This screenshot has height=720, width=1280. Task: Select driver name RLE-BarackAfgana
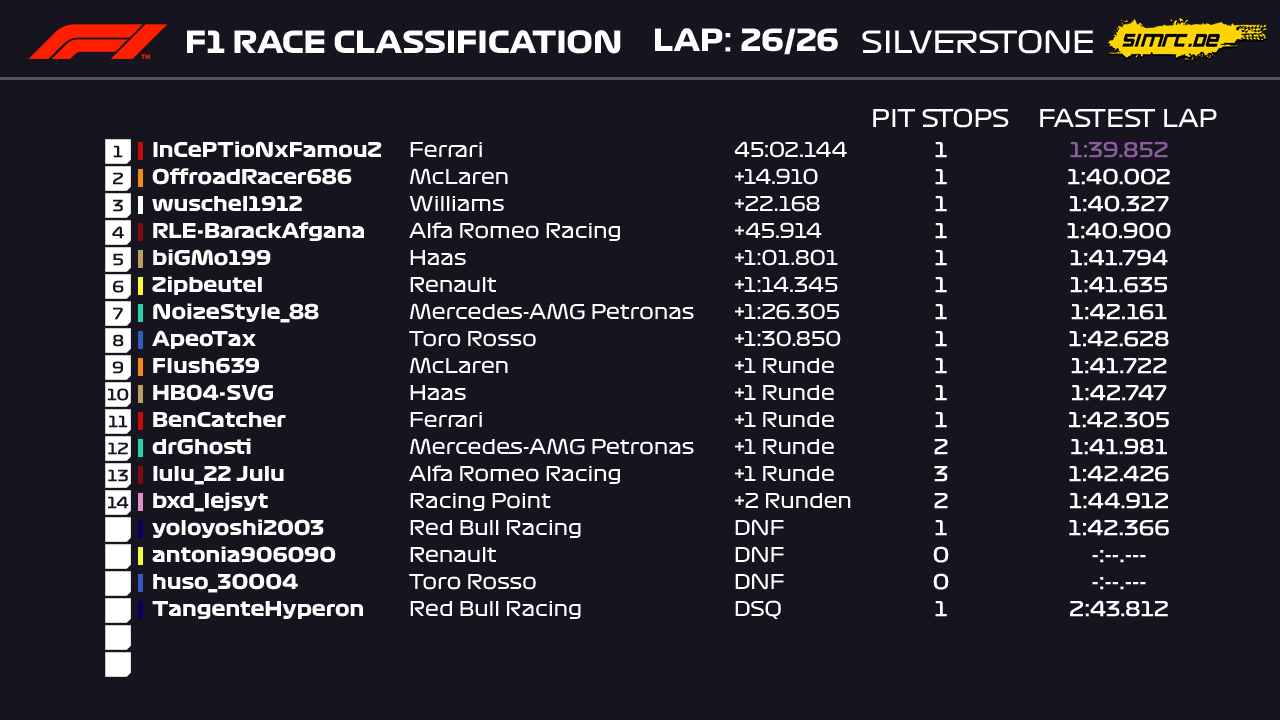pyautogui.click(x=258, y=232)
